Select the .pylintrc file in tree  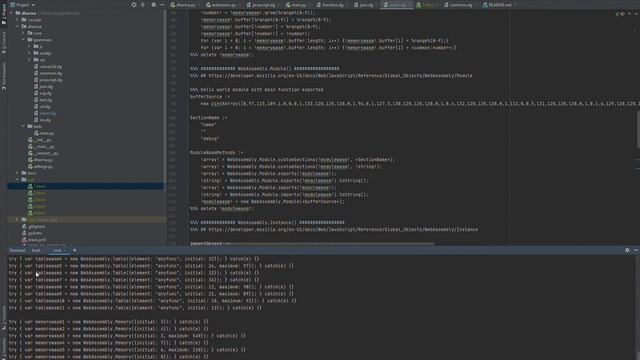(x=32, y=233)
